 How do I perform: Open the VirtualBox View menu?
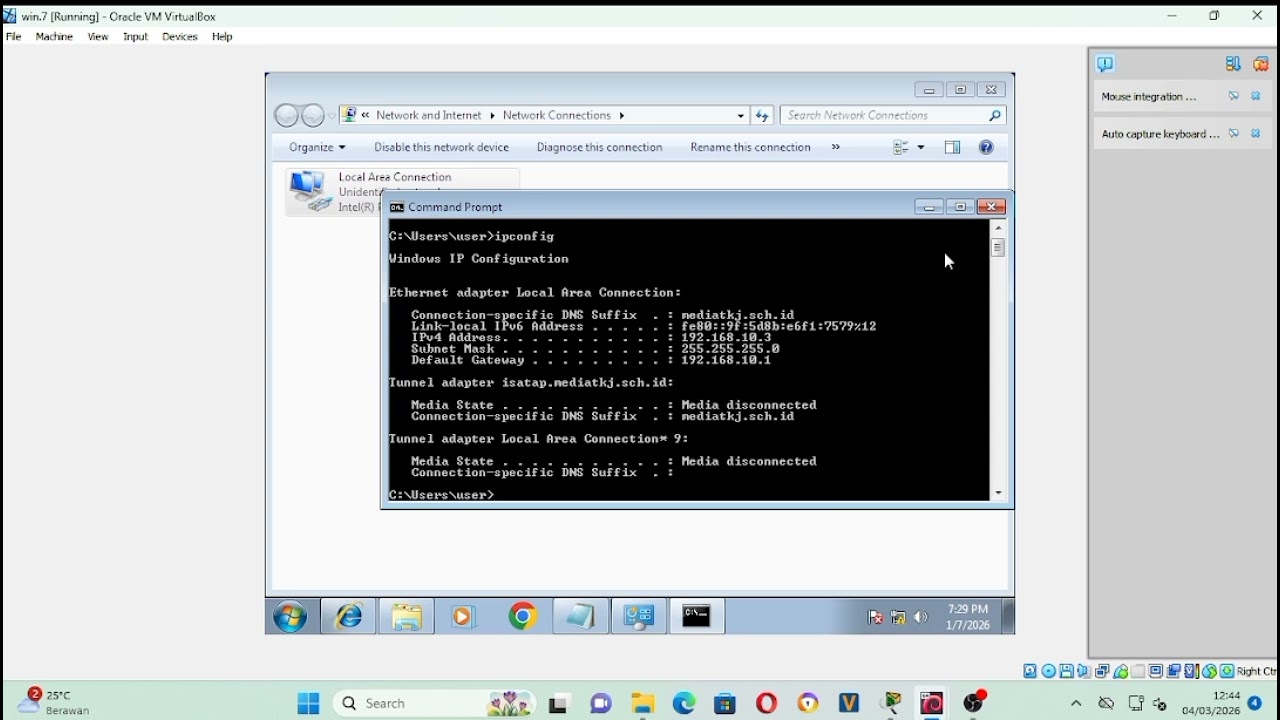click(98, 37)
